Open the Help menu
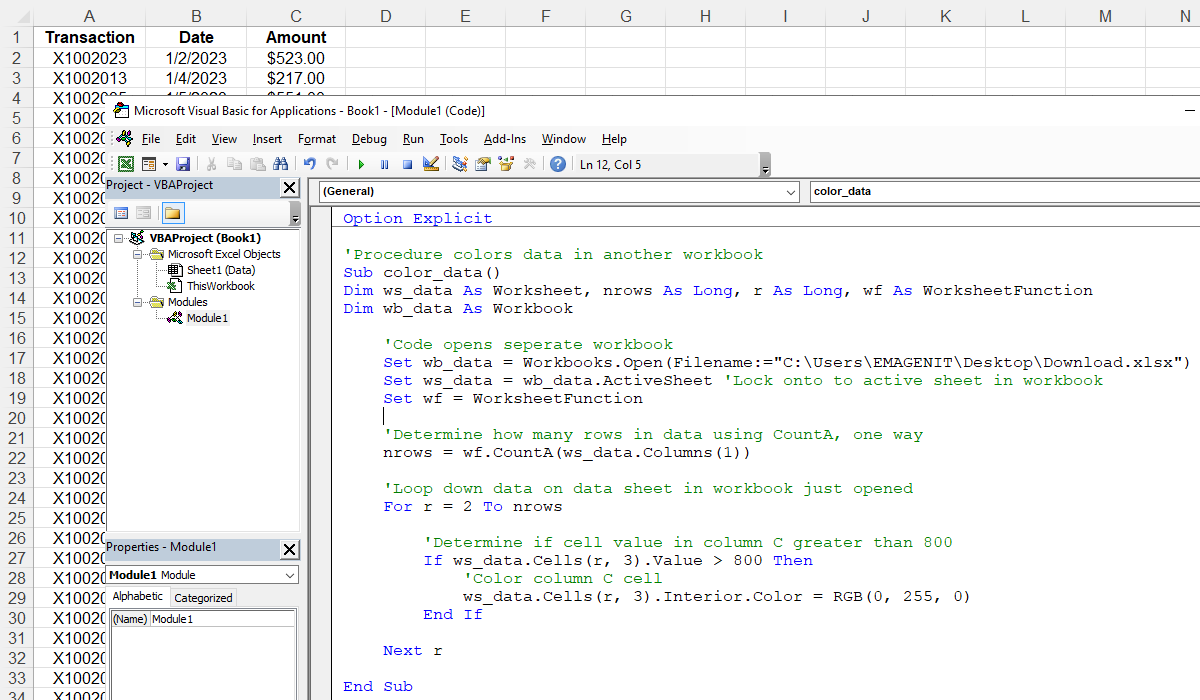 (614, 139)
